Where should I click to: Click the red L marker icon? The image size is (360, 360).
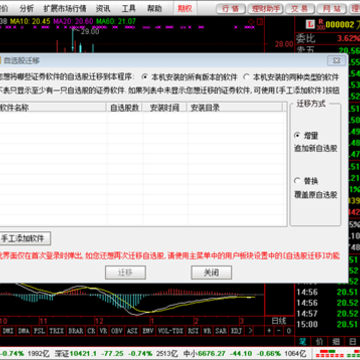(311, 24)
